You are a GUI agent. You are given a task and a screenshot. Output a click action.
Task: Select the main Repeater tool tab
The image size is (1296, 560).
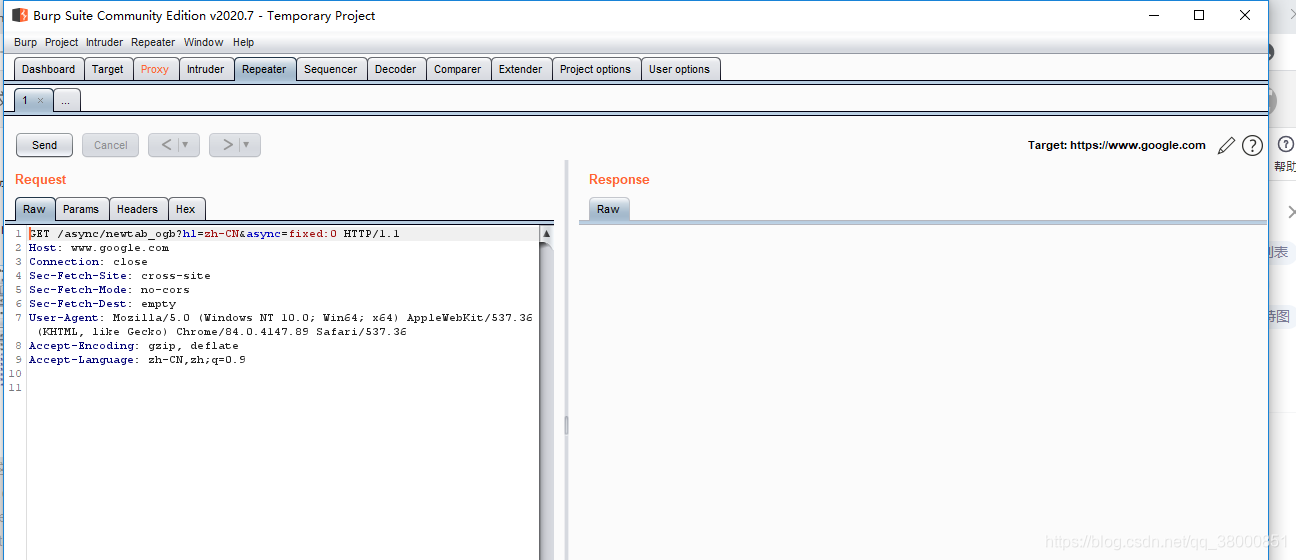click(x=264, y=69)
